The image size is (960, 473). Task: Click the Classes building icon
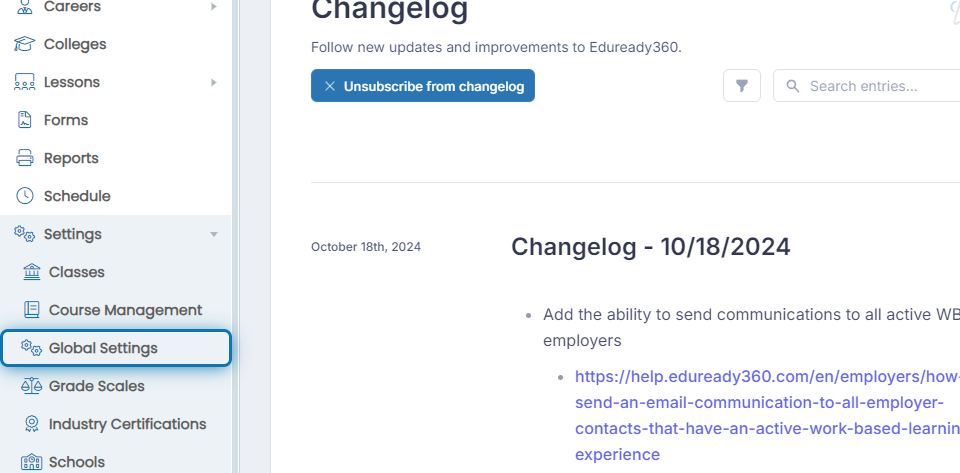click(x=32, y=272)
